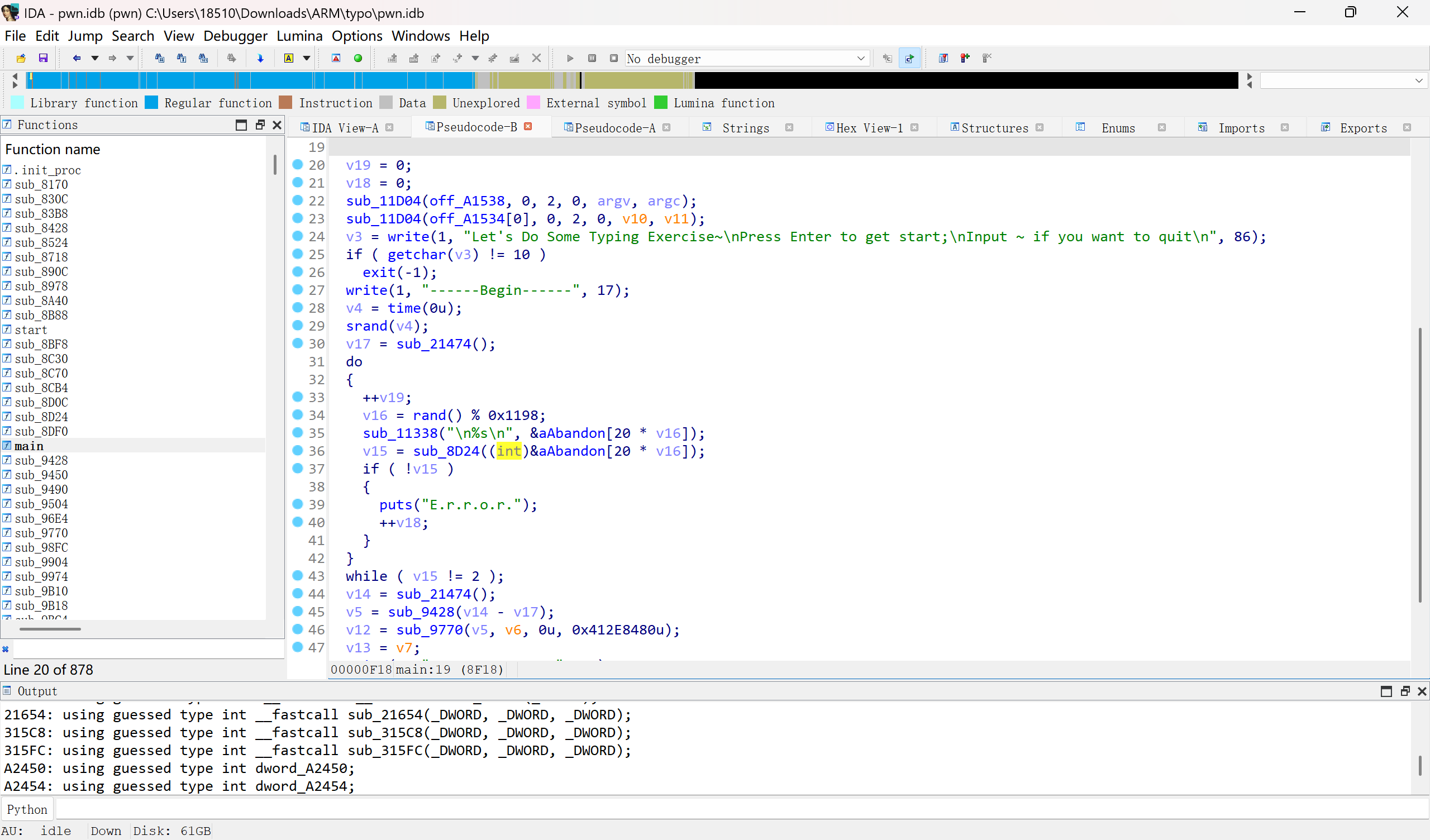
Task: Float the Functions panel with its restore icon
Action: (x=260, y=125)
